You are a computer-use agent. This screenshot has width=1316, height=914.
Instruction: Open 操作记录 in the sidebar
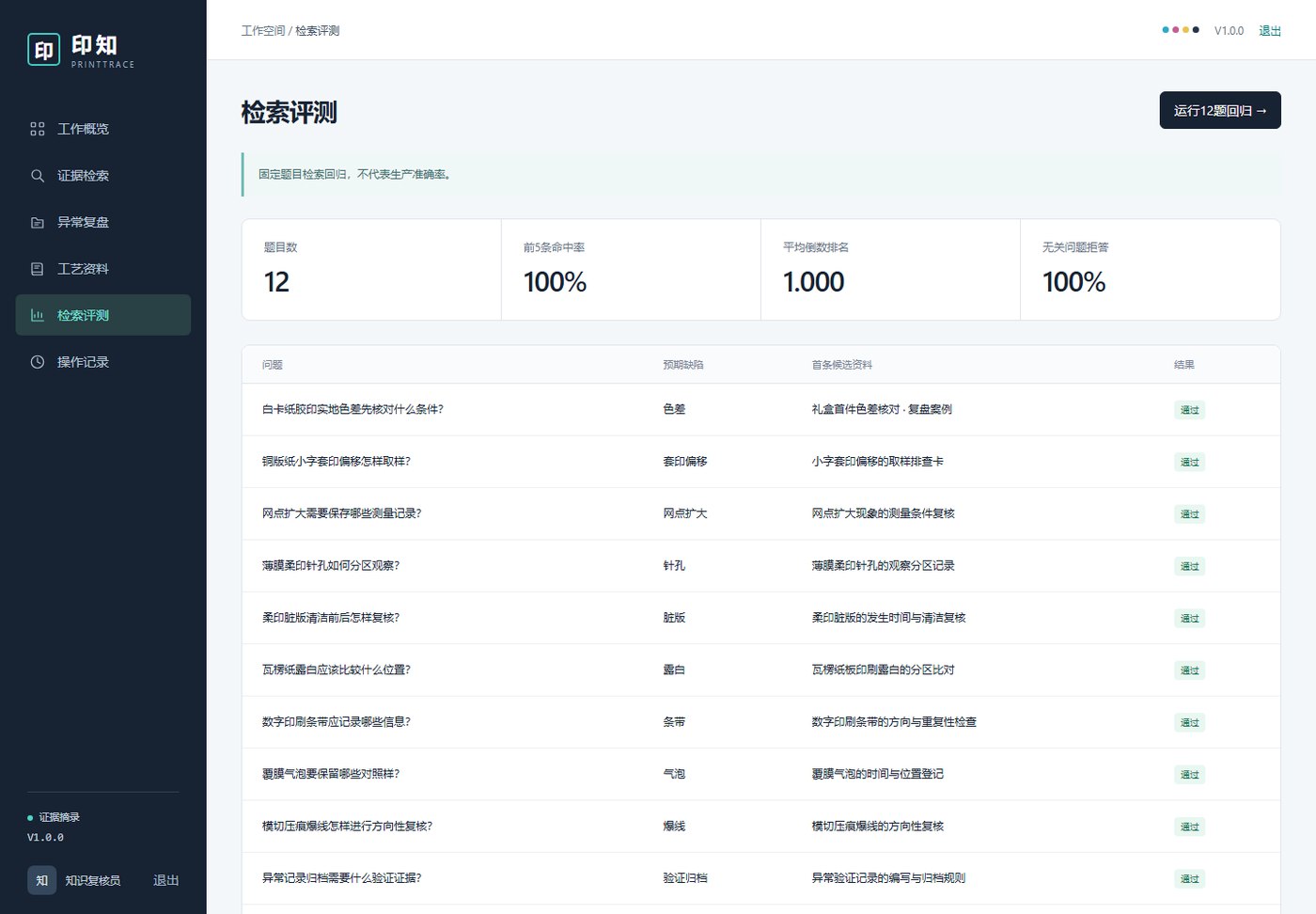click(103, 362)
